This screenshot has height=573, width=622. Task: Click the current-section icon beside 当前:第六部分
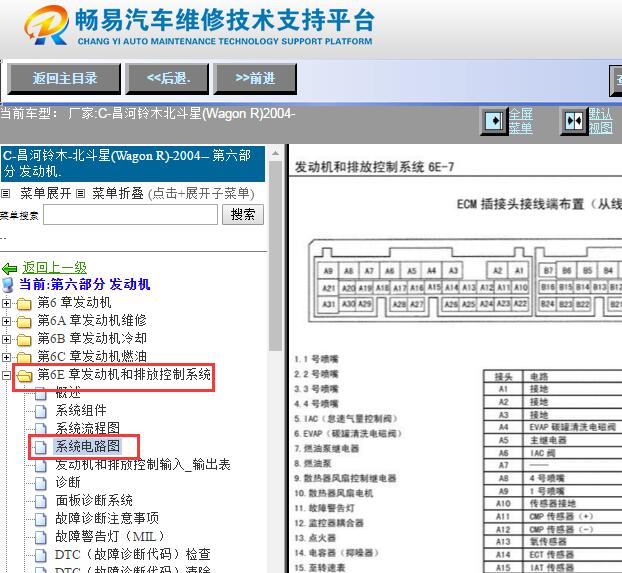click(x=8, y=285)
